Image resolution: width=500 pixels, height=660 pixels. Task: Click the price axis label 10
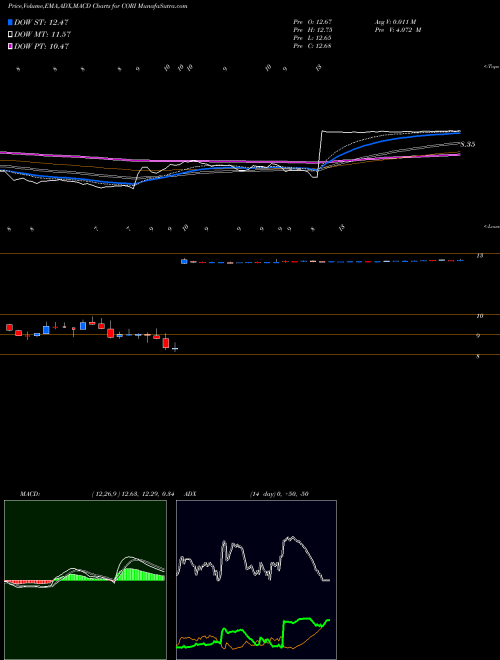point(480,316)
